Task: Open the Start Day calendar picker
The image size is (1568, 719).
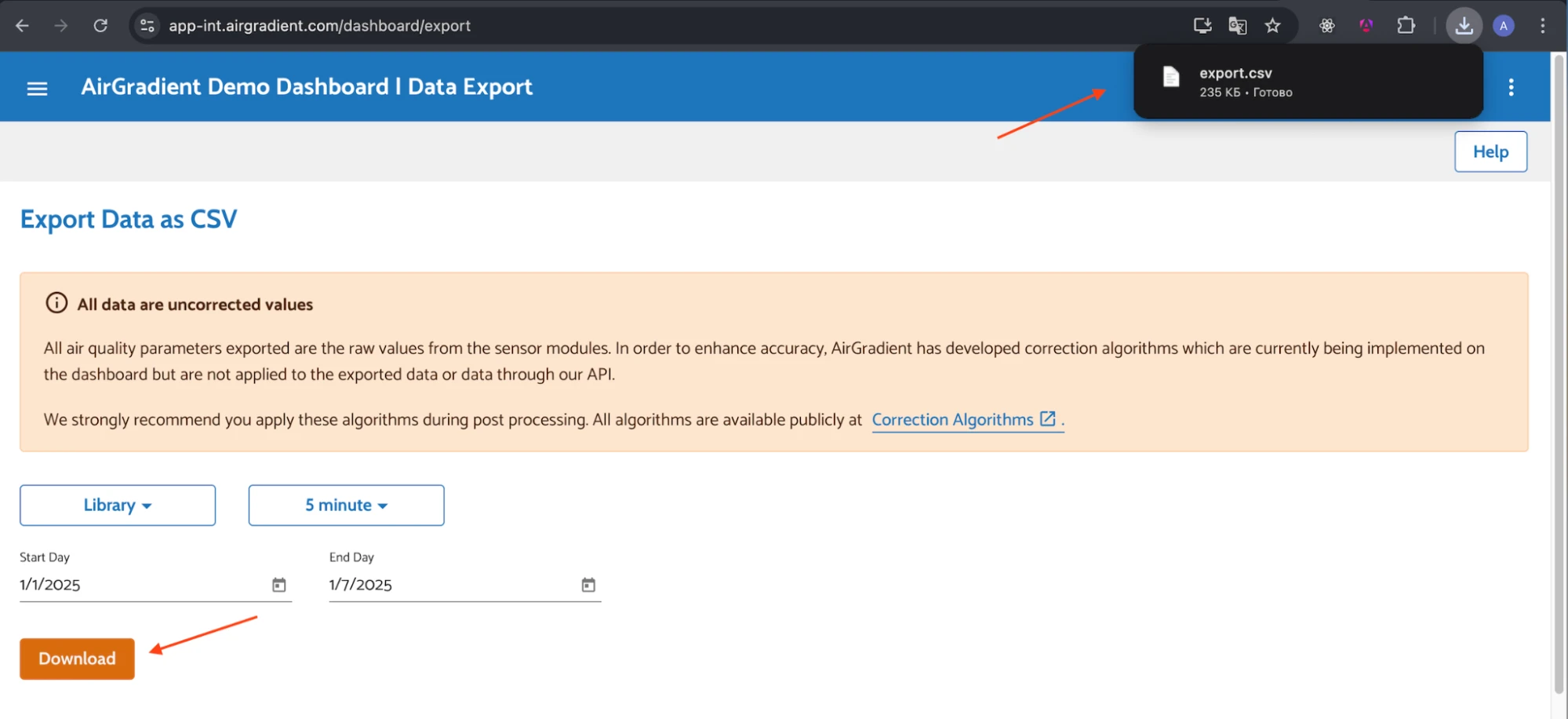Action: pos(279,585)
